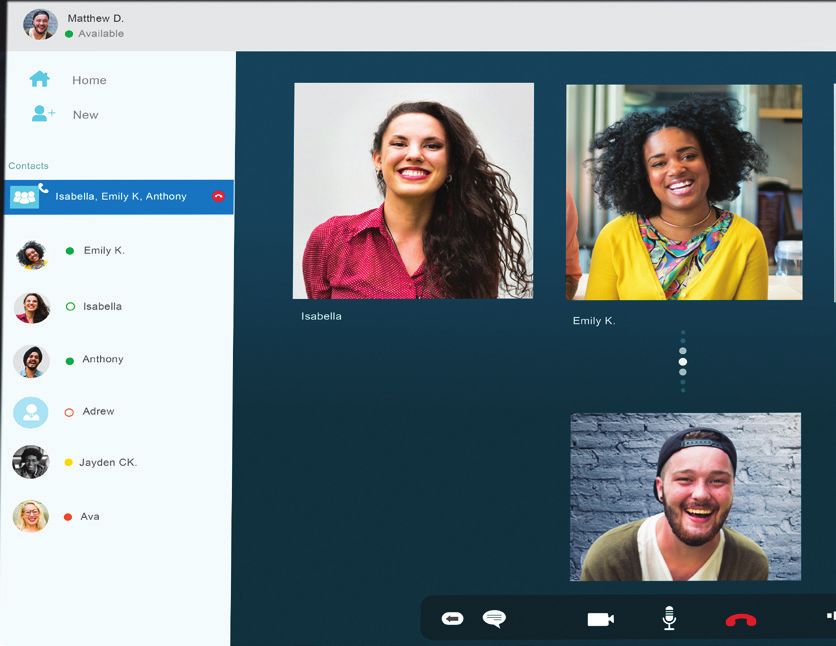The image size is (836, 646).
Task: Open Jayden CK. in contacts list
Action: click(108, 463)
